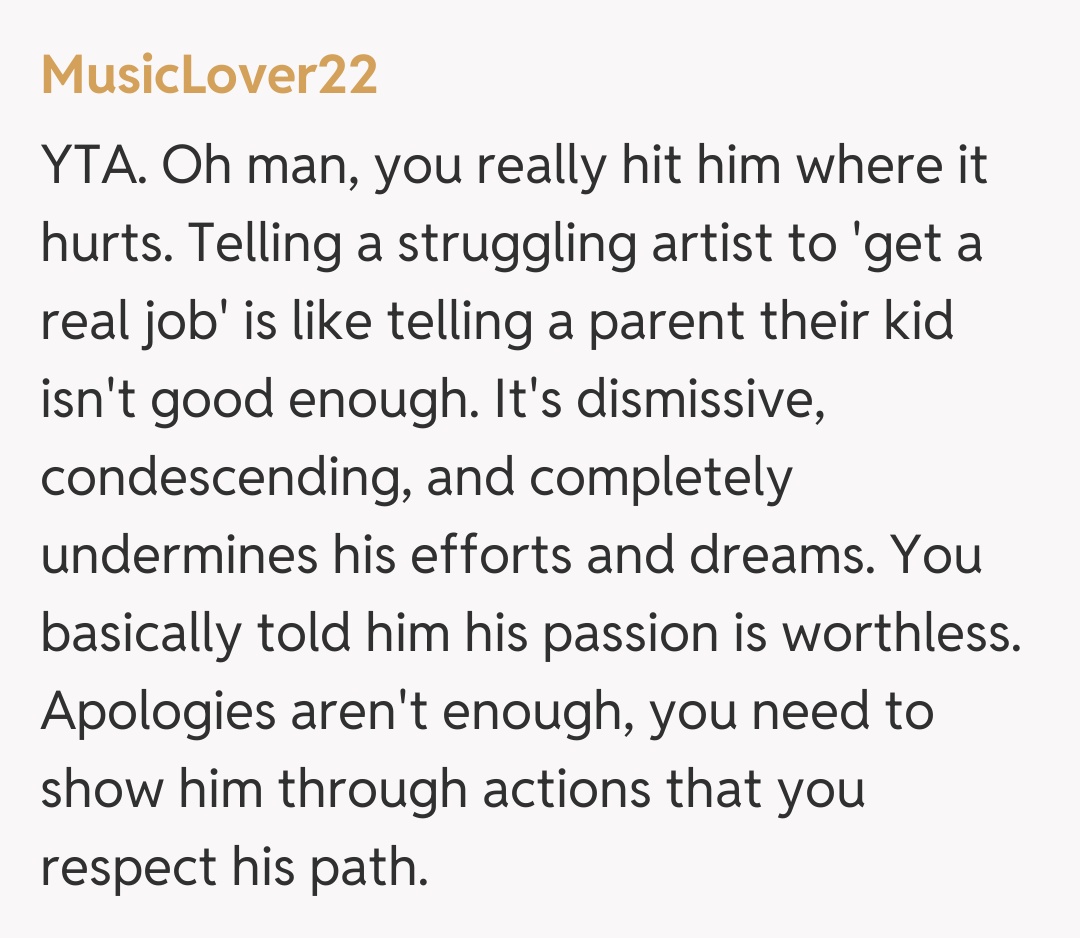The image size is (1080, 938).
Task: Click the phrase 'through actions' in the comment
Action: [482, 790]
